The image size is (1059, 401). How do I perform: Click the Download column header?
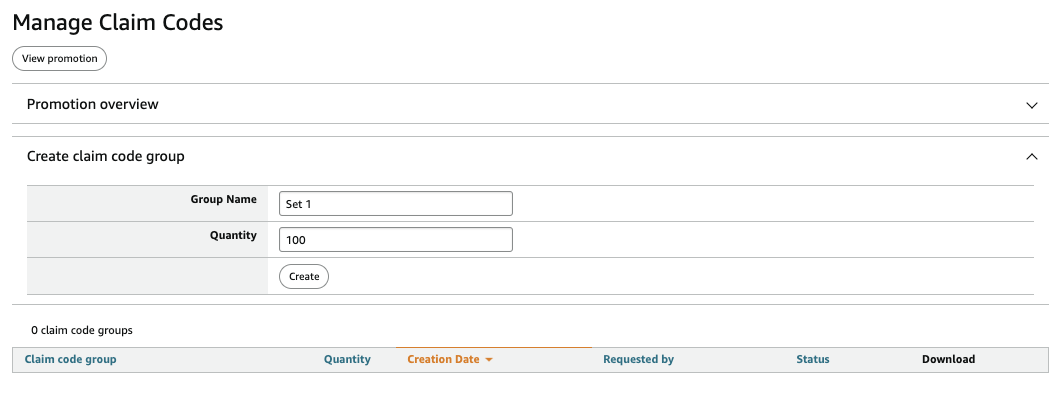click(948, 359)
